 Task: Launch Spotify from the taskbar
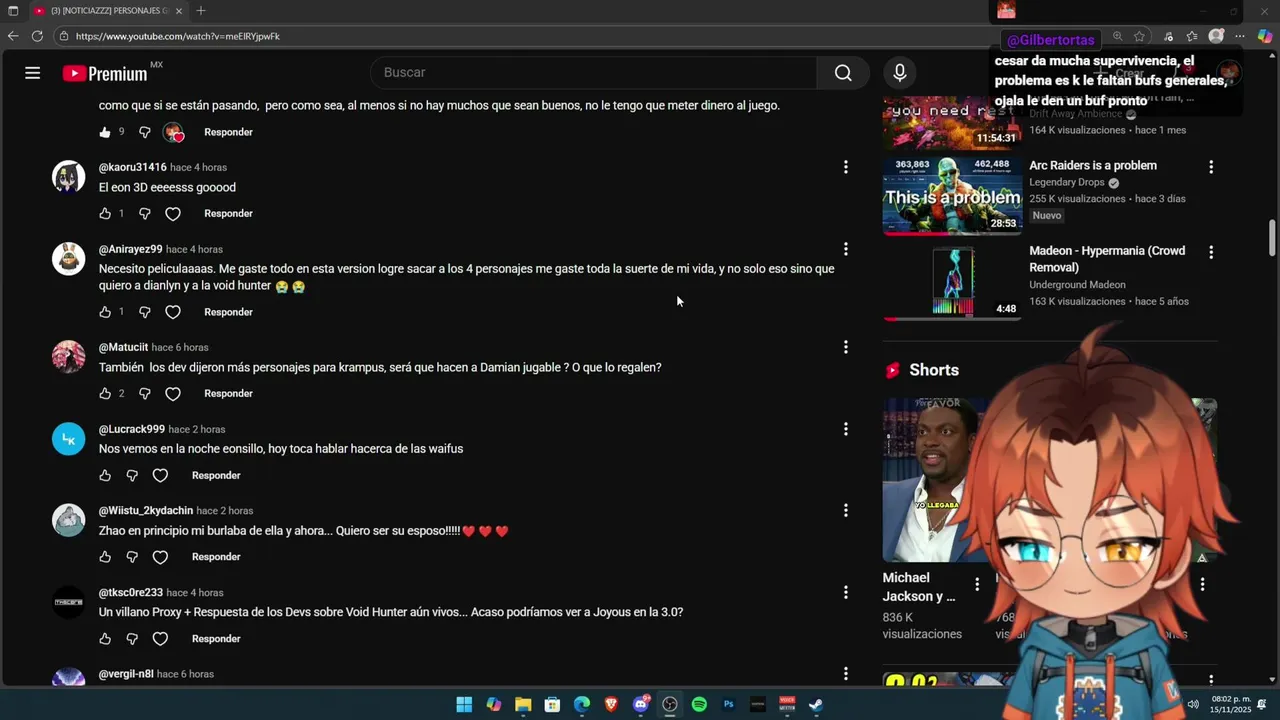[x=699, y=704]
